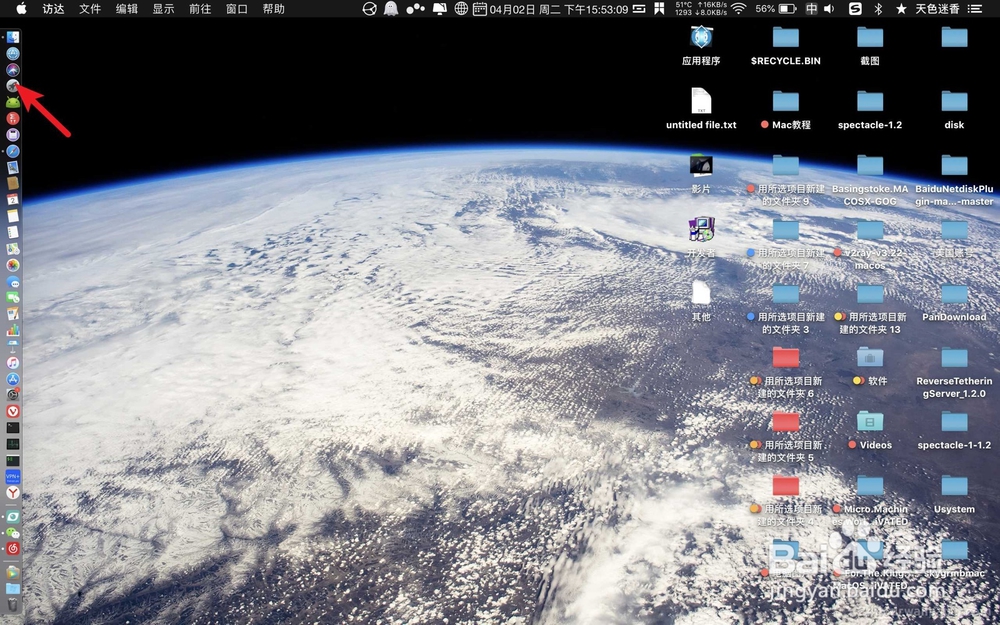Open 访达 menu
The width and height of the screenshot is (1000, 625).
tap(54, 9)
